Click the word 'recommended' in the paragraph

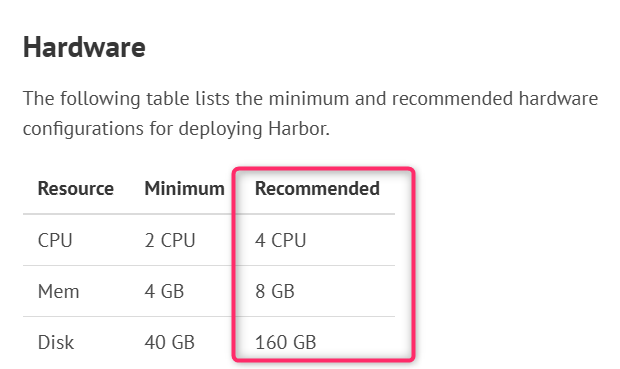[x=452, y=98]
